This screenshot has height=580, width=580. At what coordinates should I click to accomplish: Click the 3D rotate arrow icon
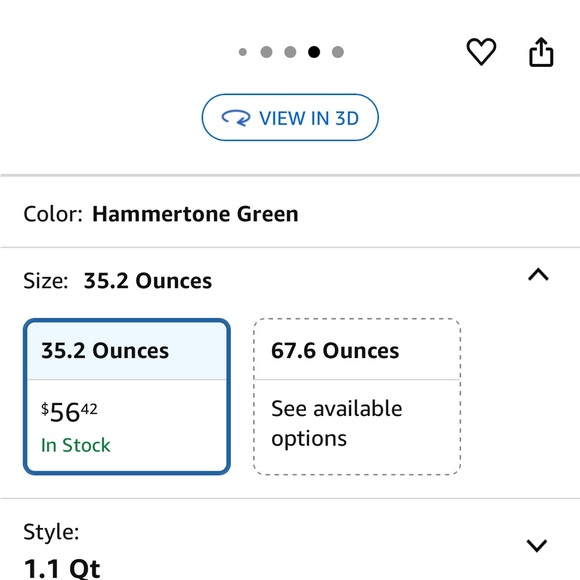[x=236, y=118]
